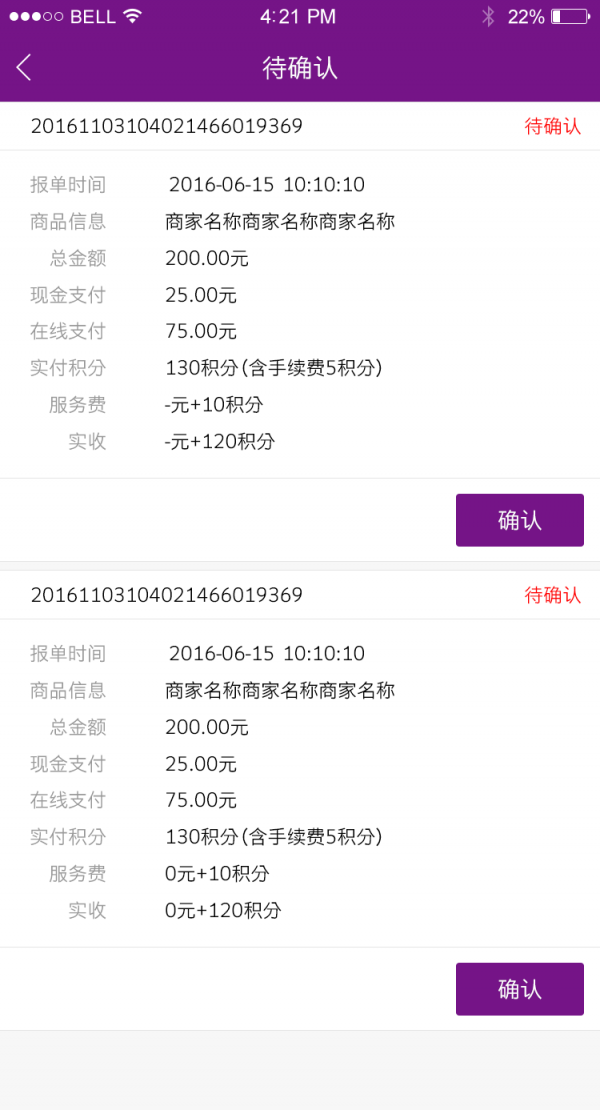Tap the Bluetooth icon in status bar
The image size is (600, 1110).
coord(488,16)
